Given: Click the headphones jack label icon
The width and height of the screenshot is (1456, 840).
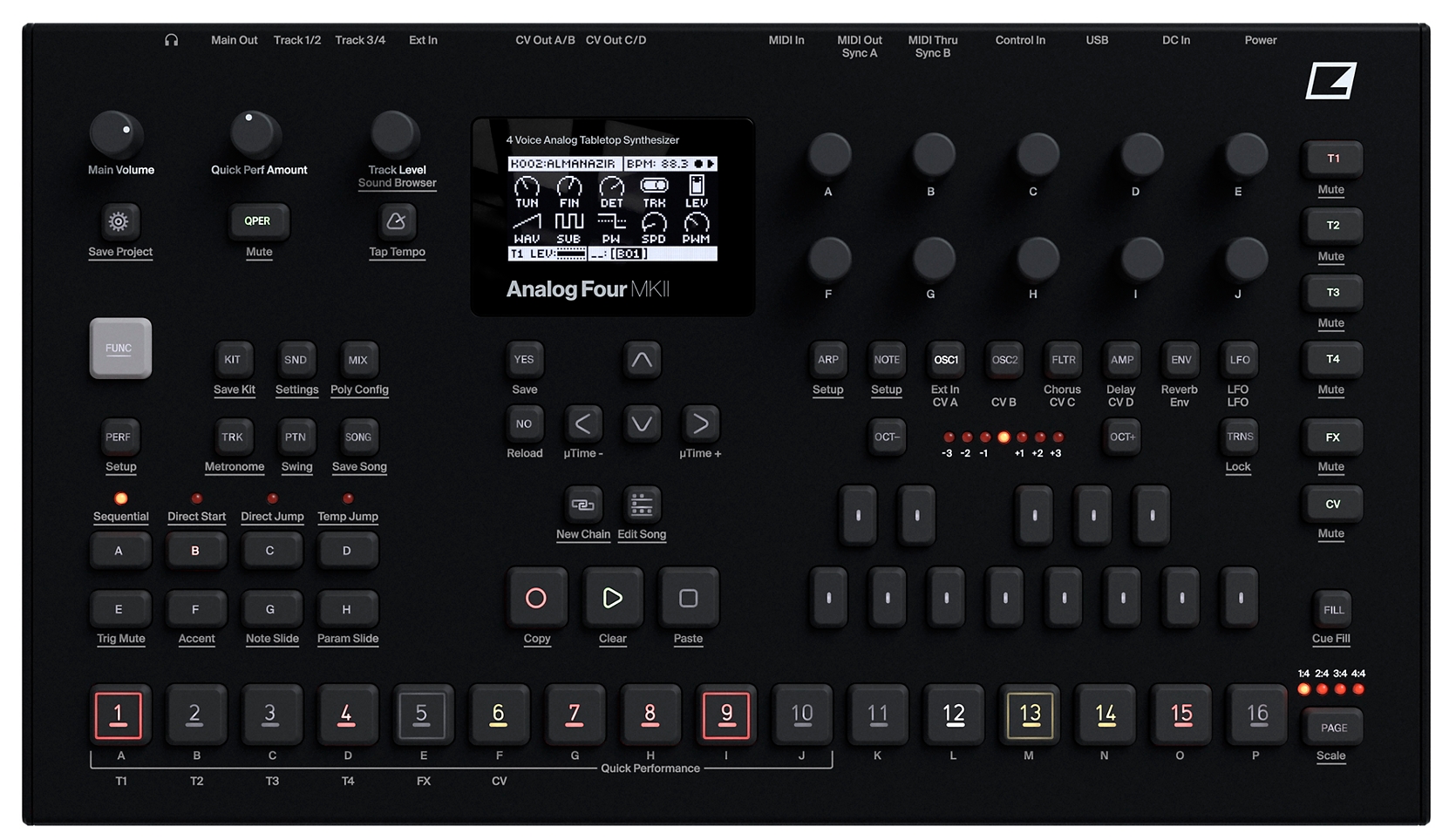Looking at the screenshot, I should (x=172, y=40).
